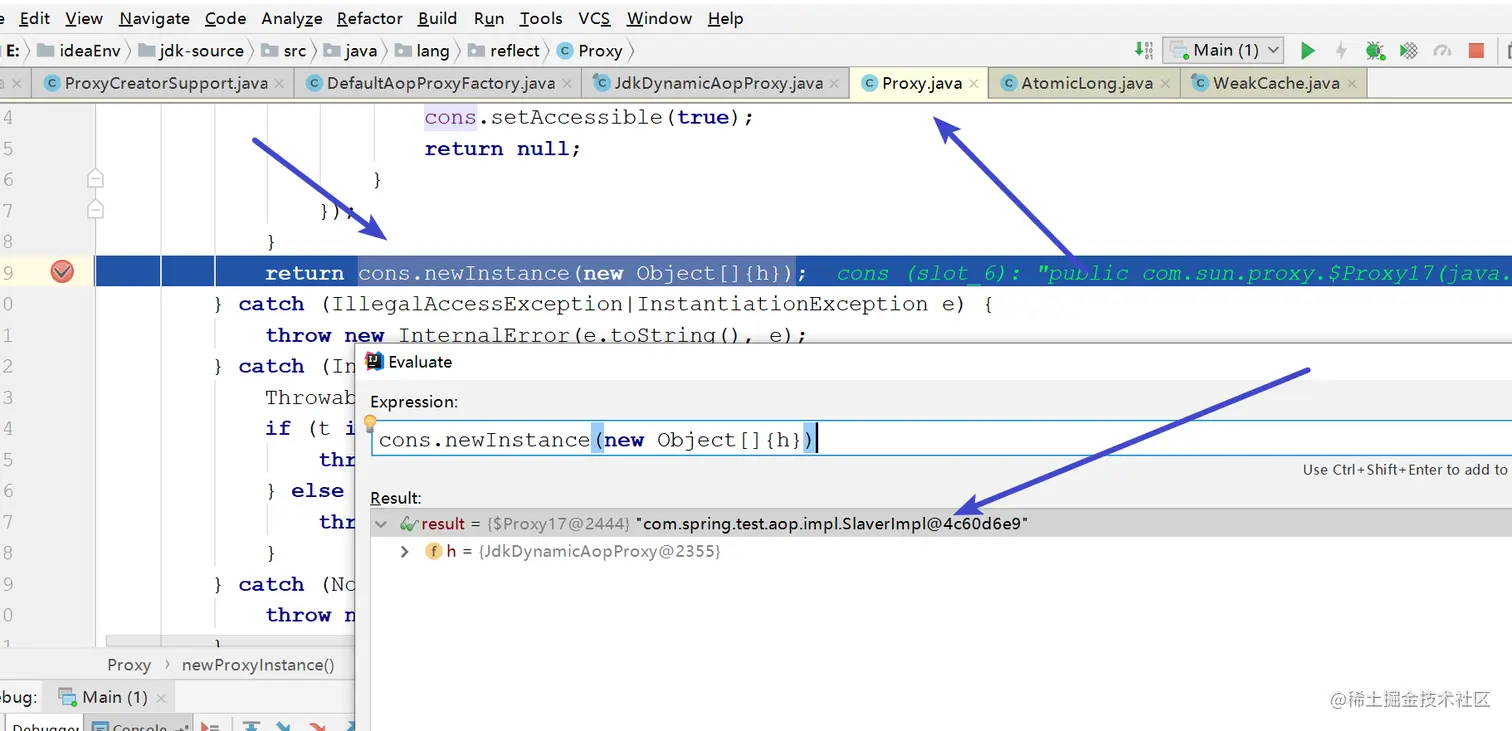This screenshot has height=731, width=1512.
Task: Click the jdk-source breadcrumb folder
Action: [x=190, y=50]
